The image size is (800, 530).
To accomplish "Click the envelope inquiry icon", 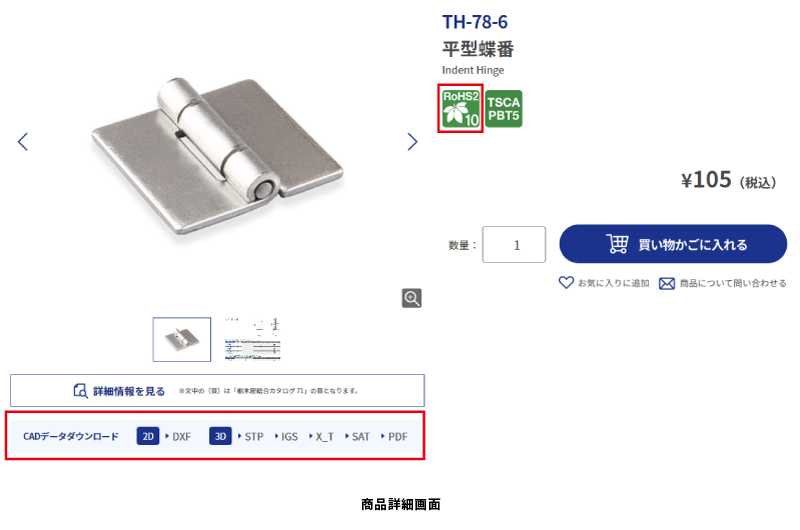I will [666, 283].
